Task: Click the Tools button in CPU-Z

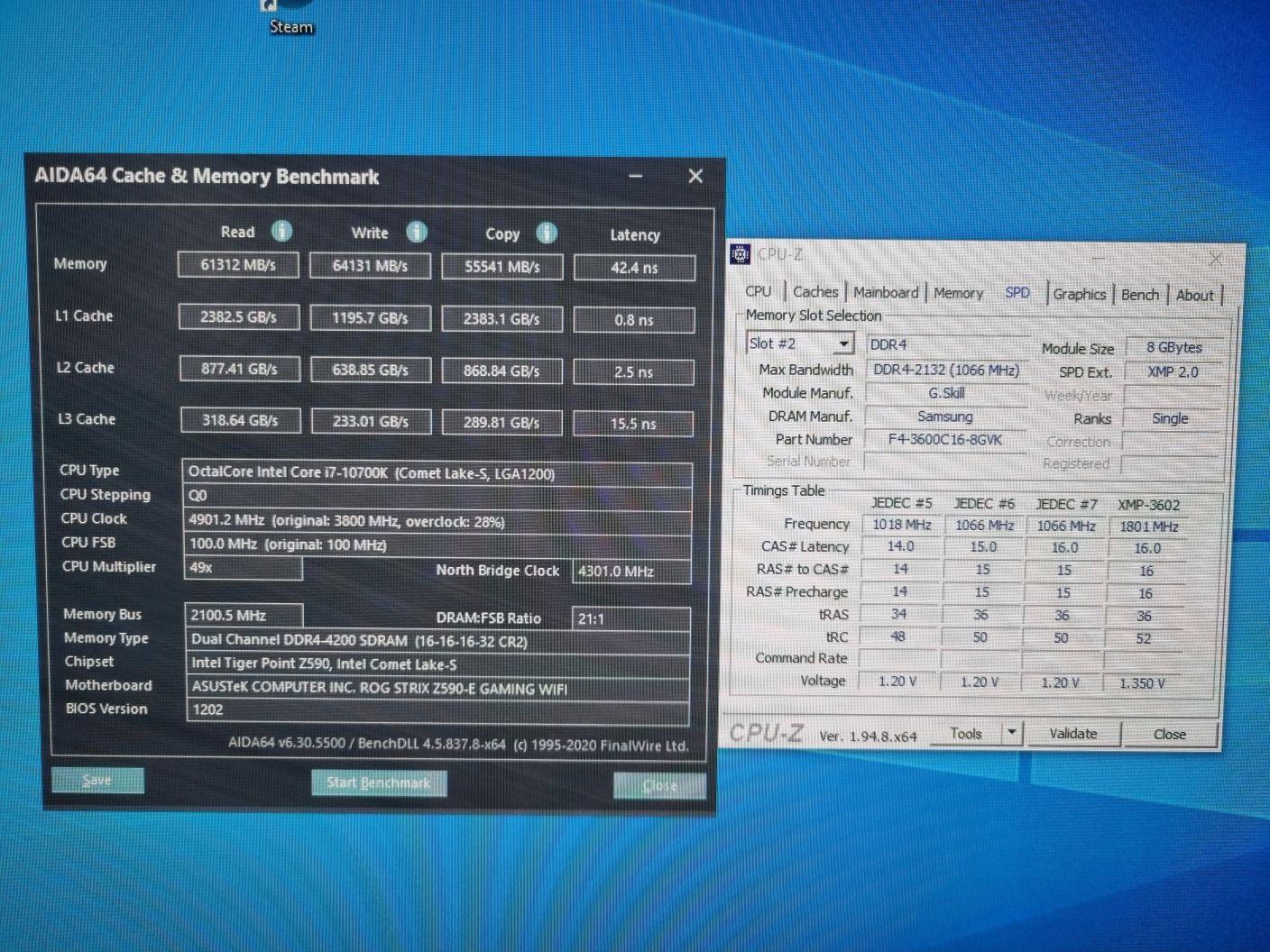Action: coord(966,733)
